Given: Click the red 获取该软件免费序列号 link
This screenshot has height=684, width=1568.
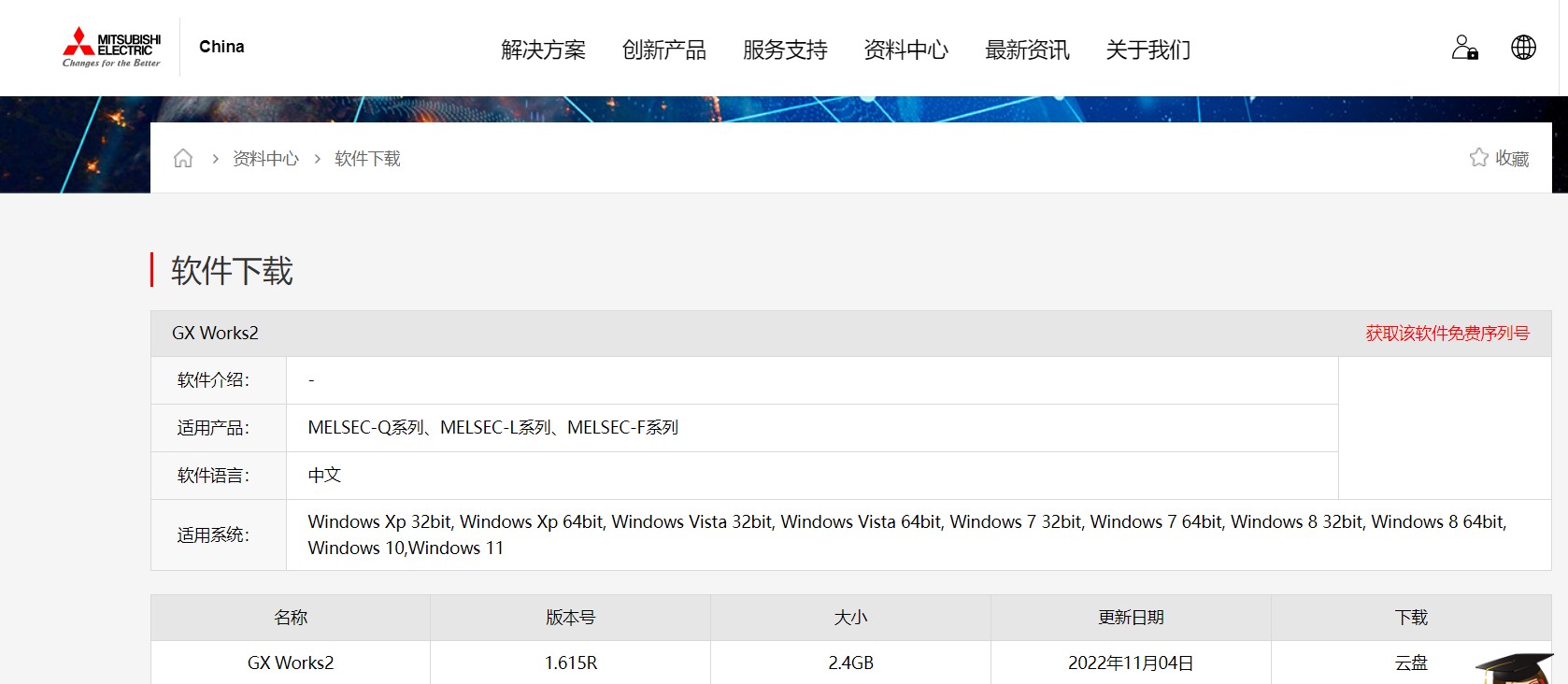Looking at the screenshot, I should point(1447,334).
